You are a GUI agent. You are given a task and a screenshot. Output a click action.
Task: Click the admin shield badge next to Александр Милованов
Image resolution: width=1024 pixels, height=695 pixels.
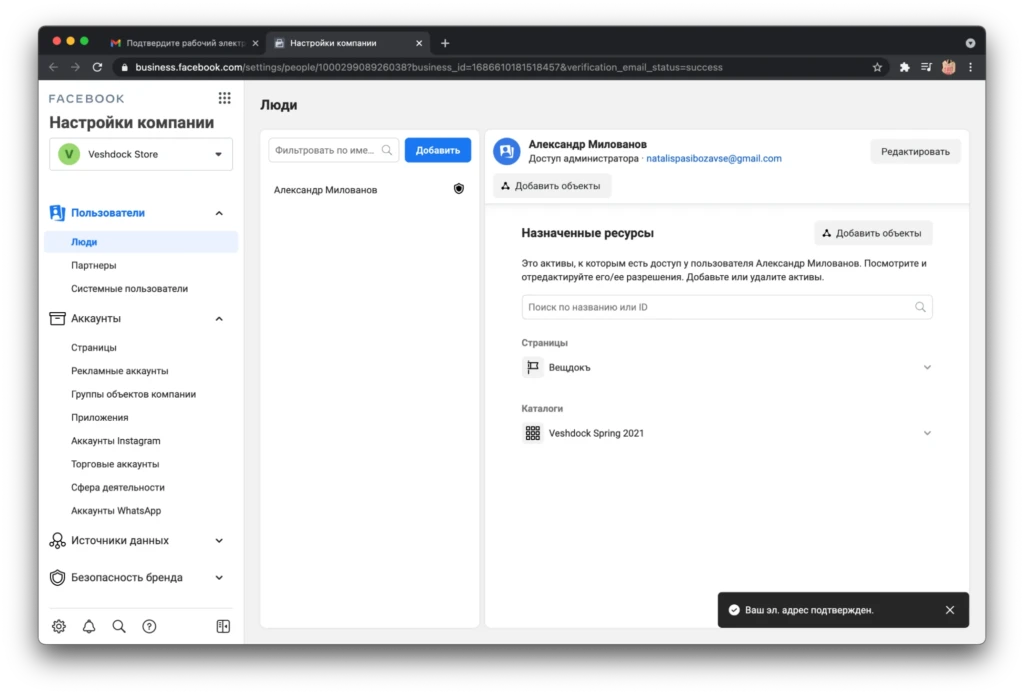(459, 189)
